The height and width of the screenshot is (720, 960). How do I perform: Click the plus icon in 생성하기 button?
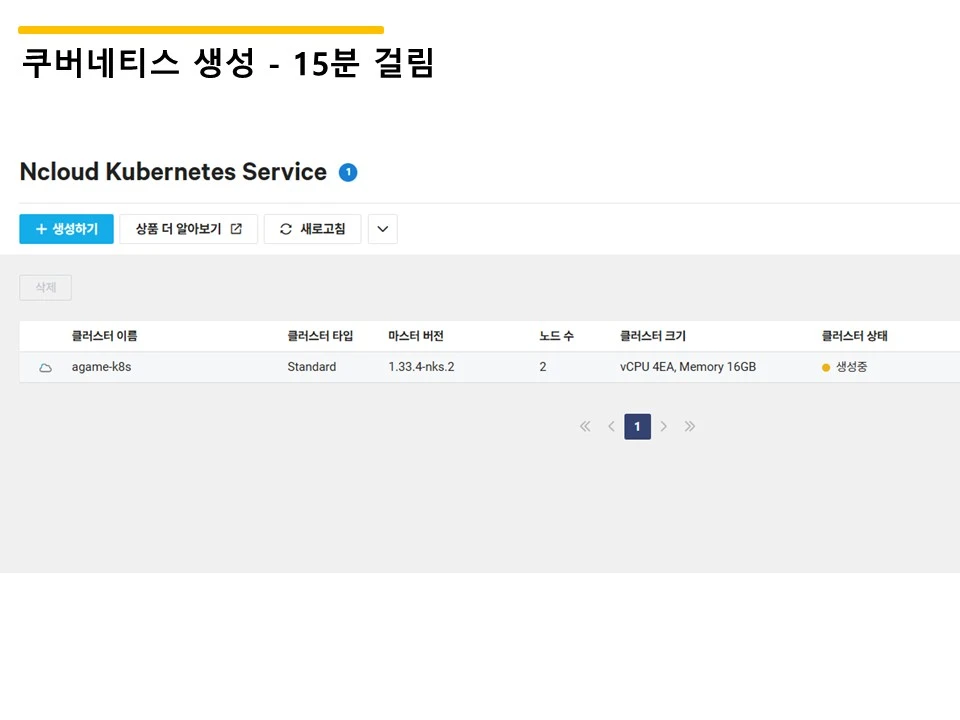tap(41, 229)
